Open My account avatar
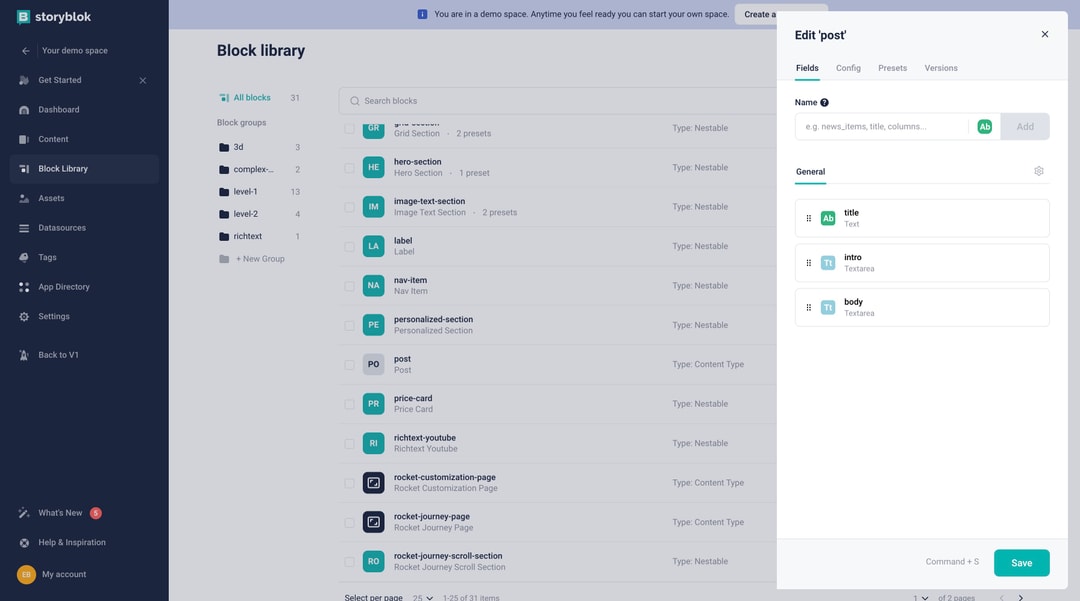The image size is (1080, 601). click(26, 574)
